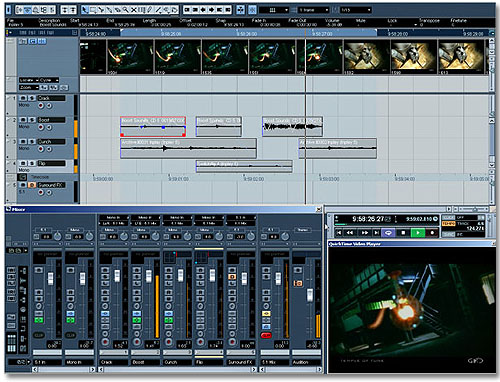500x382 pixels.
Task: Go to previous marker in transport
Action: 339,233
